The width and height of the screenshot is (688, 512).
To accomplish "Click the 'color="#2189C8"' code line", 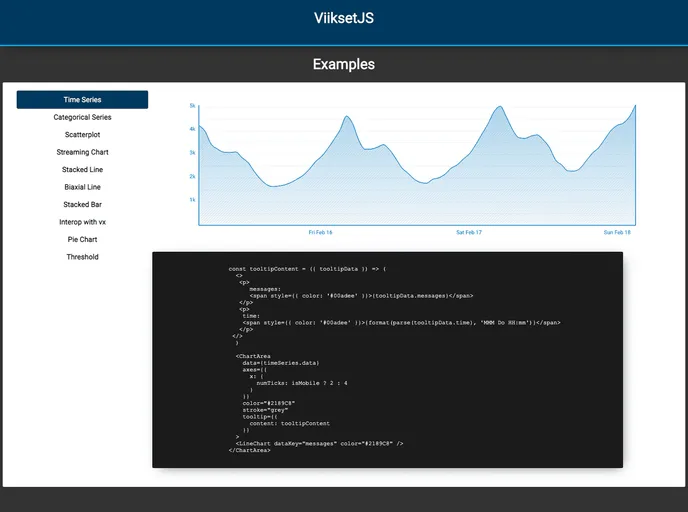I will pos(269,403).
